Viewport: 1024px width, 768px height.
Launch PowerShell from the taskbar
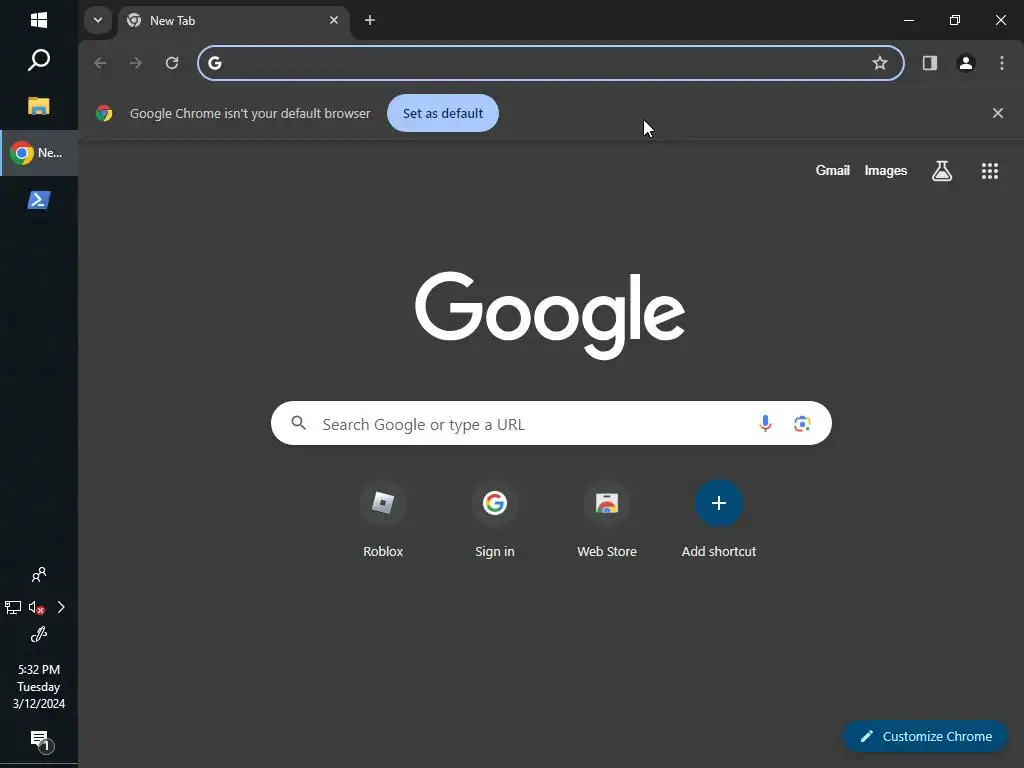point(39,200)
